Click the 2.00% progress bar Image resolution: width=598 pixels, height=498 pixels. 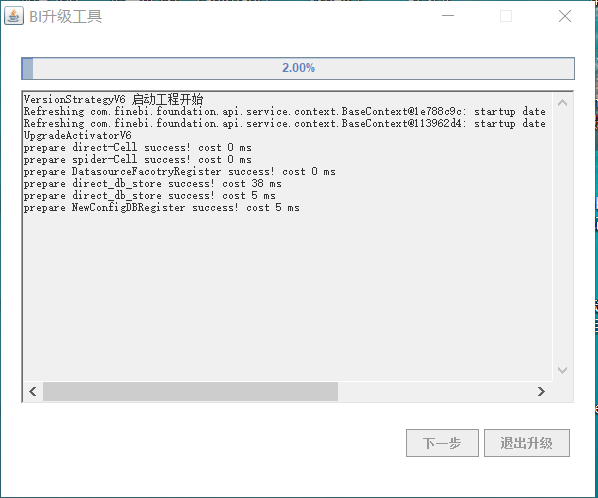click(298, 68)
